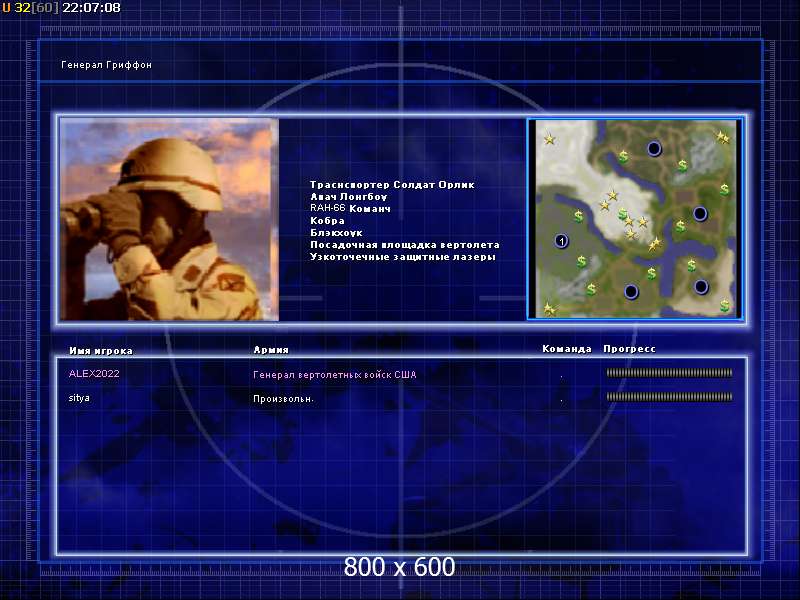Select the empty start circle at minimap bottom-right
This screenshot has height=600, width=800.
[x=701, y=287]
